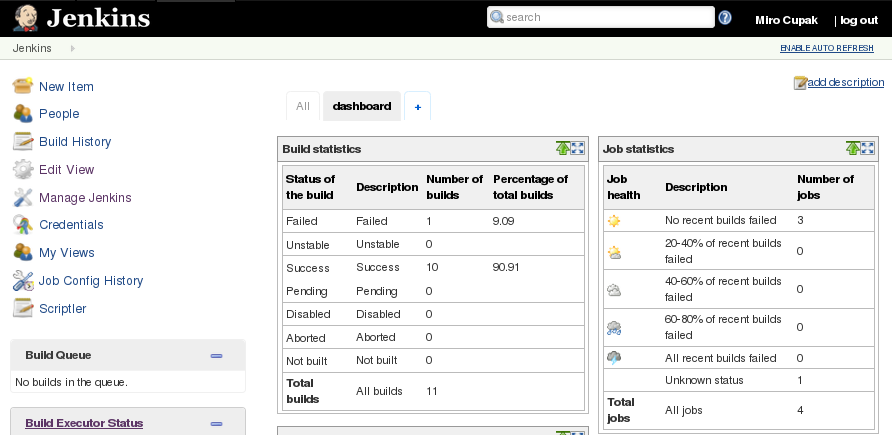Click the Jenkins title text in header
This screenshot has height=435, width=892.
[98, 18]
